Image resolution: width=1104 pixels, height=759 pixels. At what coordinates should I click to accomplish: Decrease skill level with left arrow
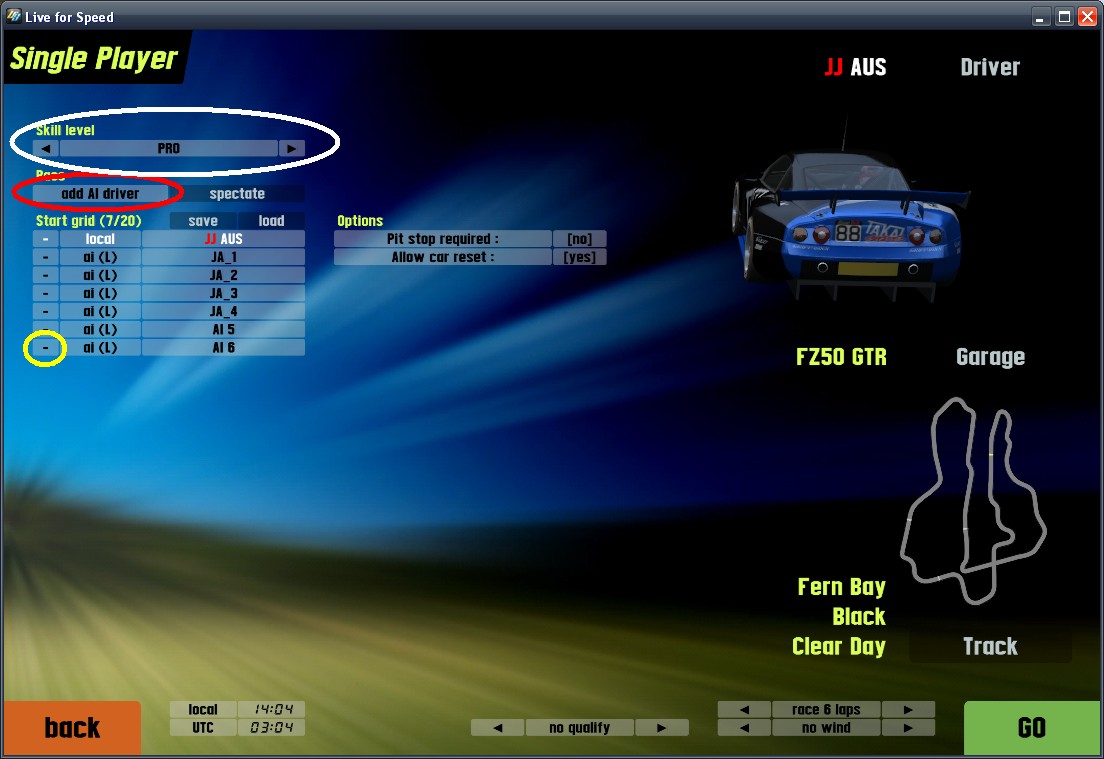46,149
